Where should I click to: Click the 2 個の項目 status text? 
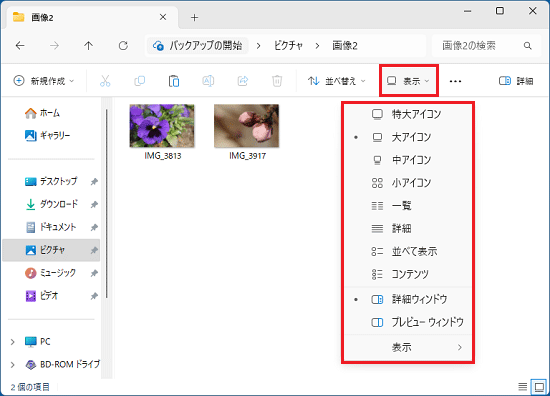(x=30, y=387)
